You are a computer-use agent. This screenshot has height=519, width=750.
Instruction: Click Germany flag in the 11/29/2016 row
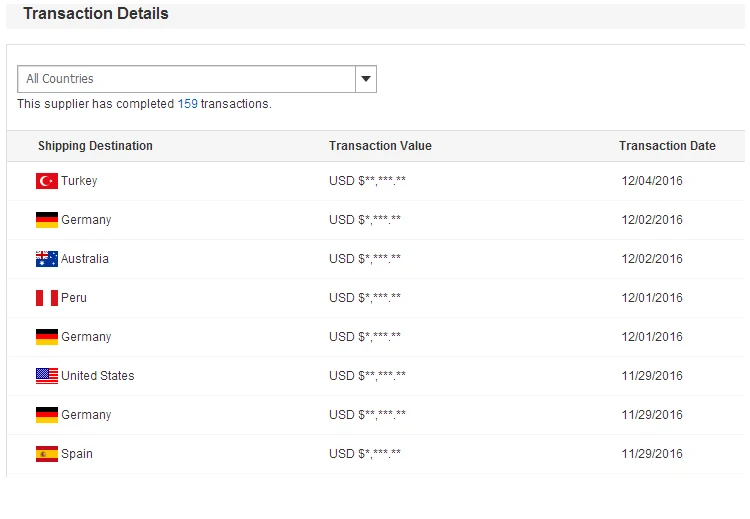[x=47, y=415]
